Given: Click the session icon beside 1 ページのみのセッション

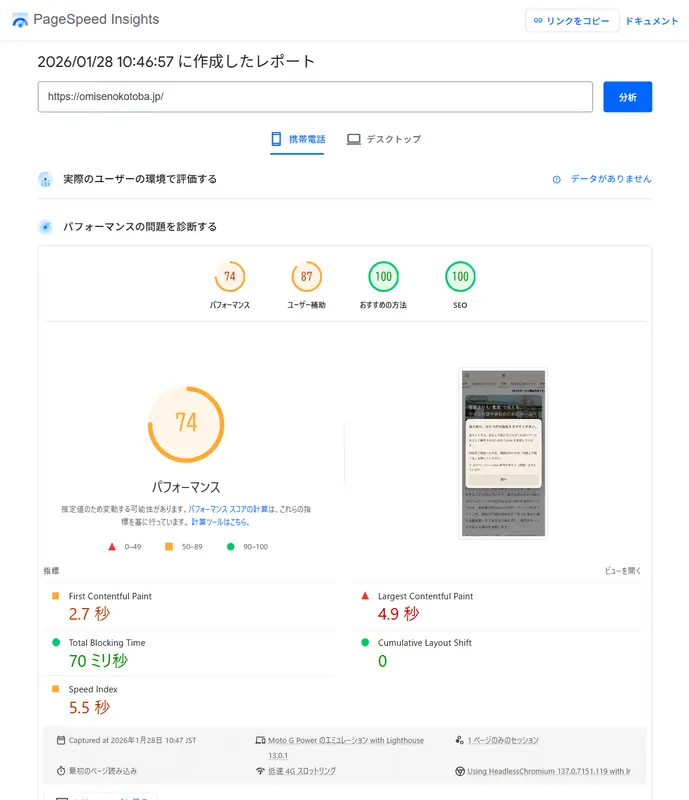Looking at the screenshot, I should click(x=459, y=740).
